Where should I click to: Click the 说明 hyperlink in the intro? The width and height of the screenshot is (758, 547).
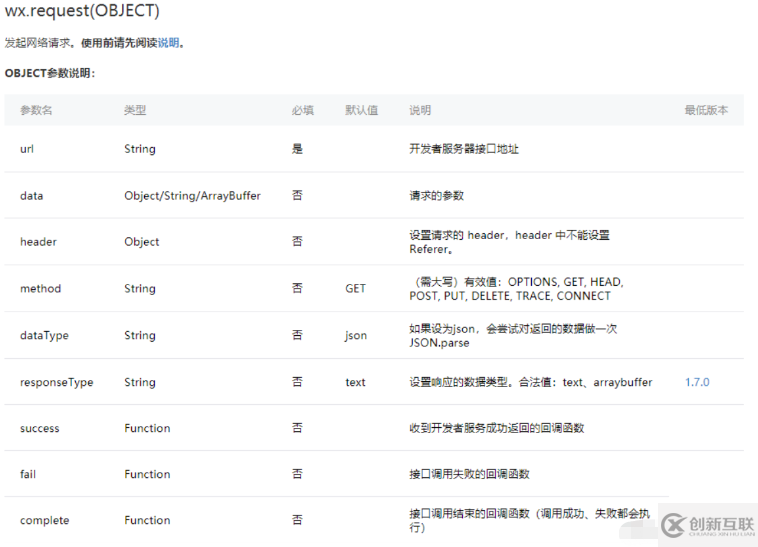168,43
